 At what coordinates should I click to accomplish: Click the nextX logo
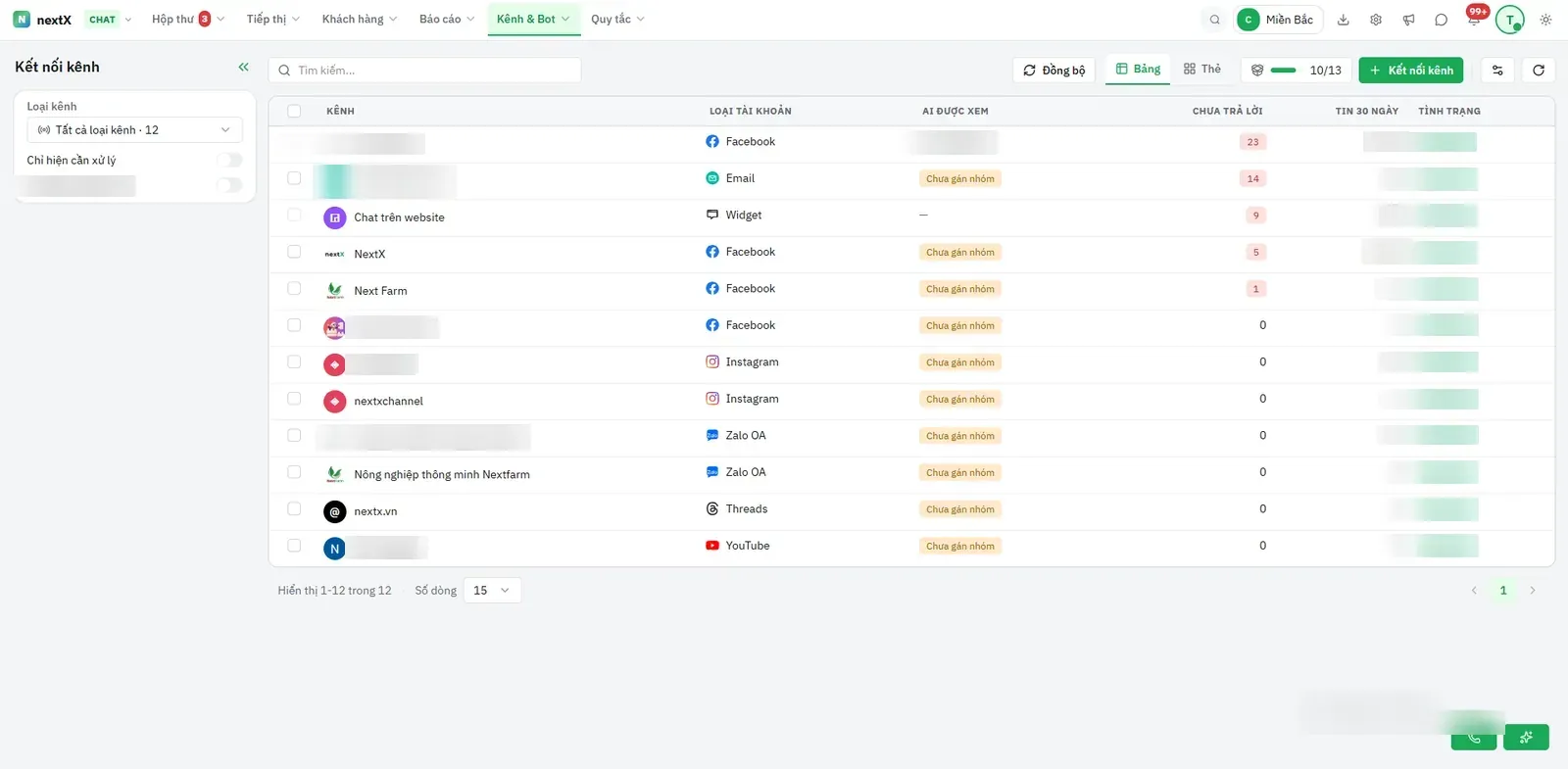click(42, 20)
